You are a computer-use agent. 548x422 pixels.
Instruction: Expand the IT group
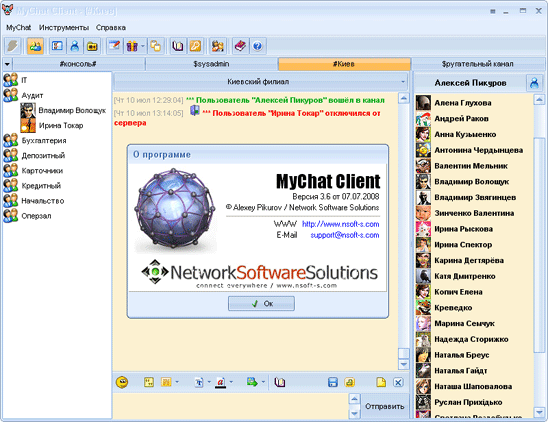[x=15, y=80]
